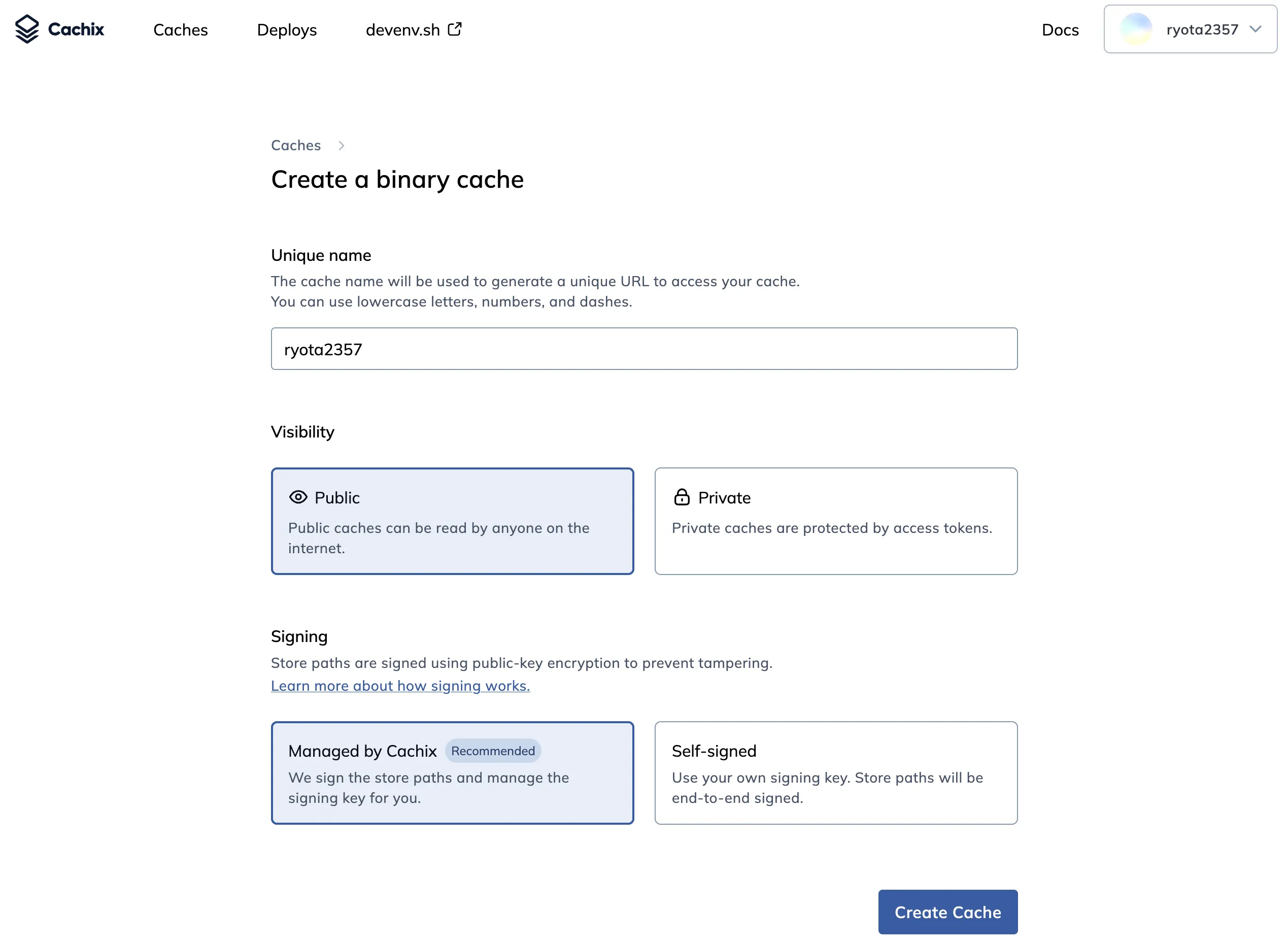1288x944 pixels.
Task: Open the account menu via the chevron
Action: (x=1256, y=29)
